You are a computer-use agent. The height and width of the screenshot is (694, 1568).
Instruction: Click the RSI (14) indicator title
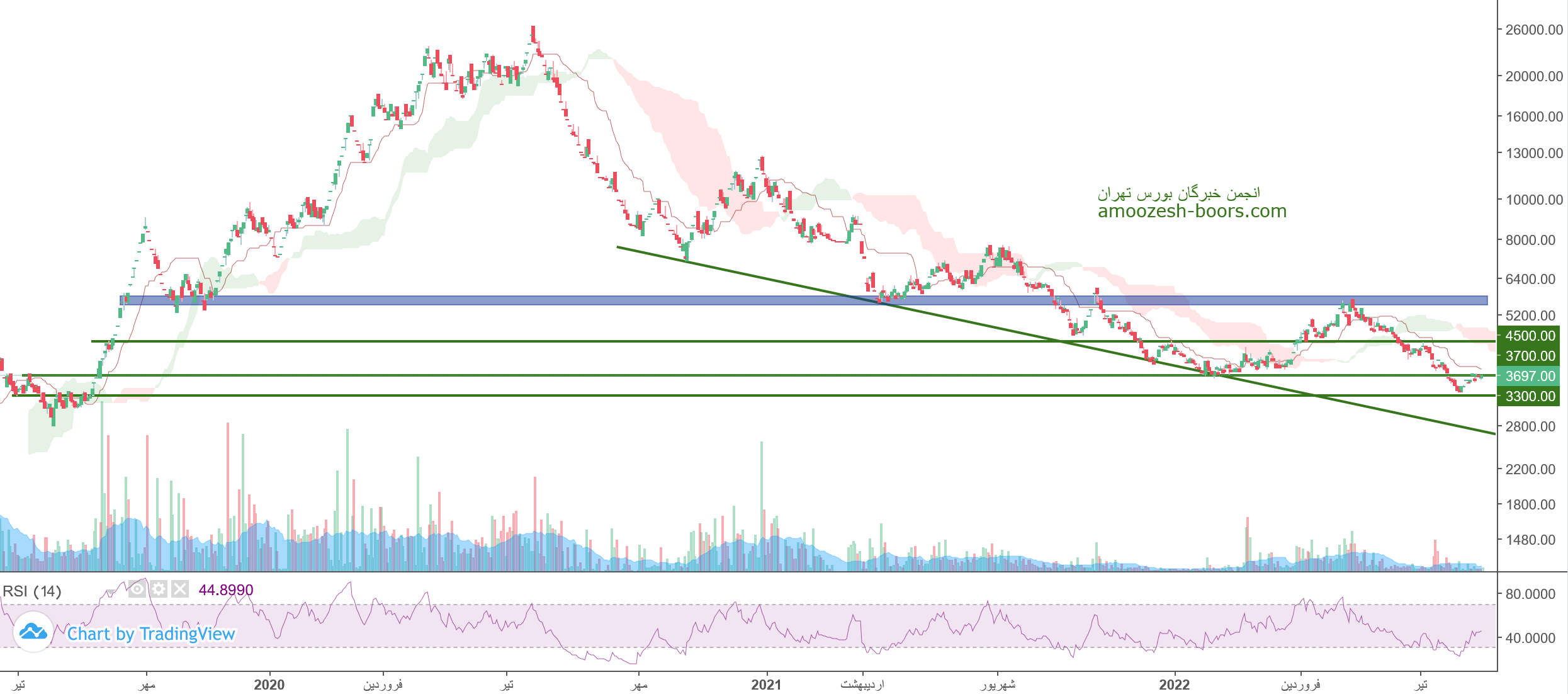click(31, 591)
